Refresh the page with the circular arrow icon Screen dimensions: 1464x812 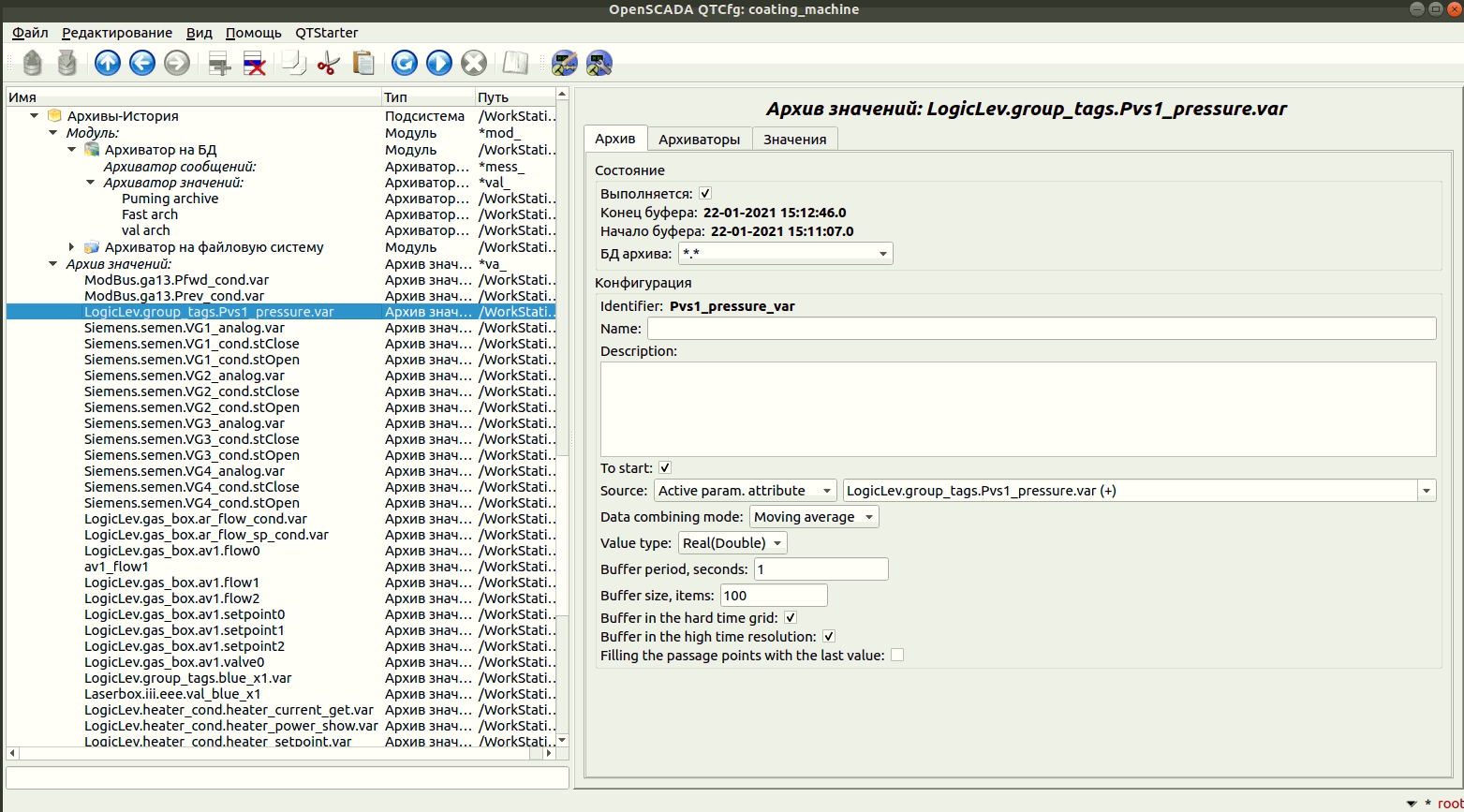pos(404,63)
